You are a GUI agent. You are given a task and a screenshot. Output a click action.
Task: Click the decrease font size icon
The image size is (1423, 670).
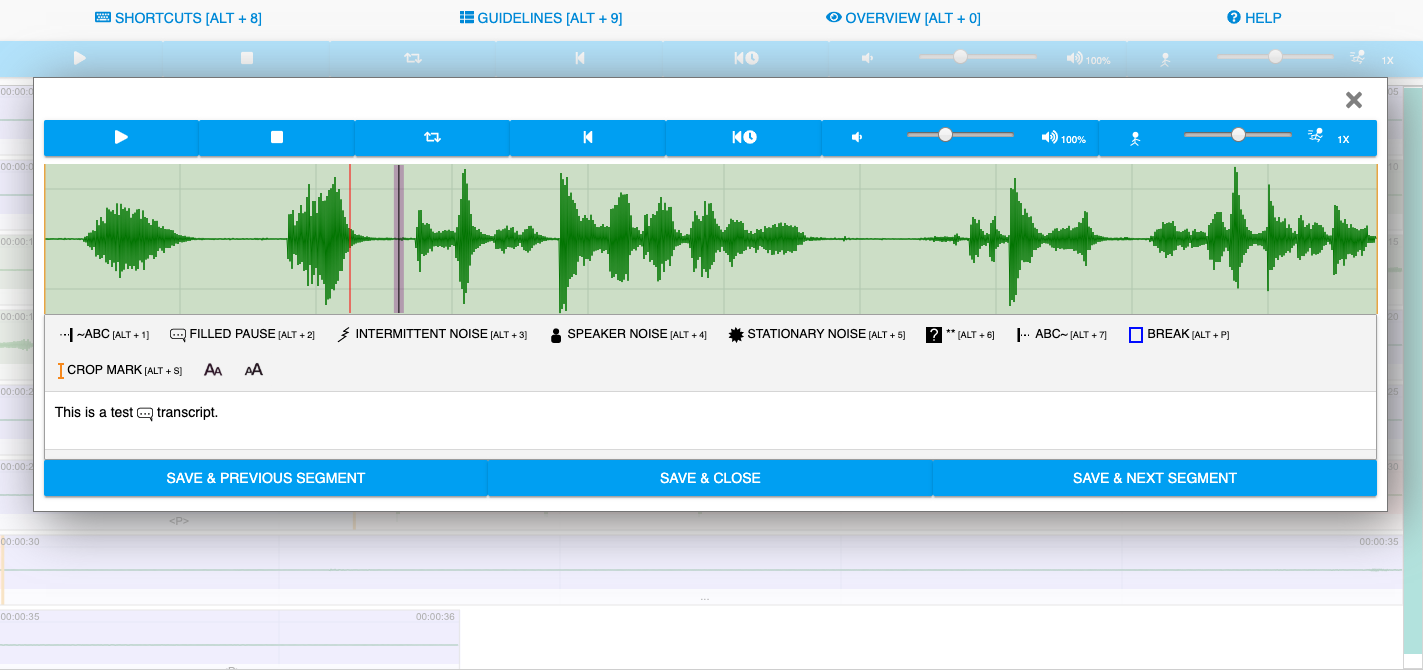[213, 371]
